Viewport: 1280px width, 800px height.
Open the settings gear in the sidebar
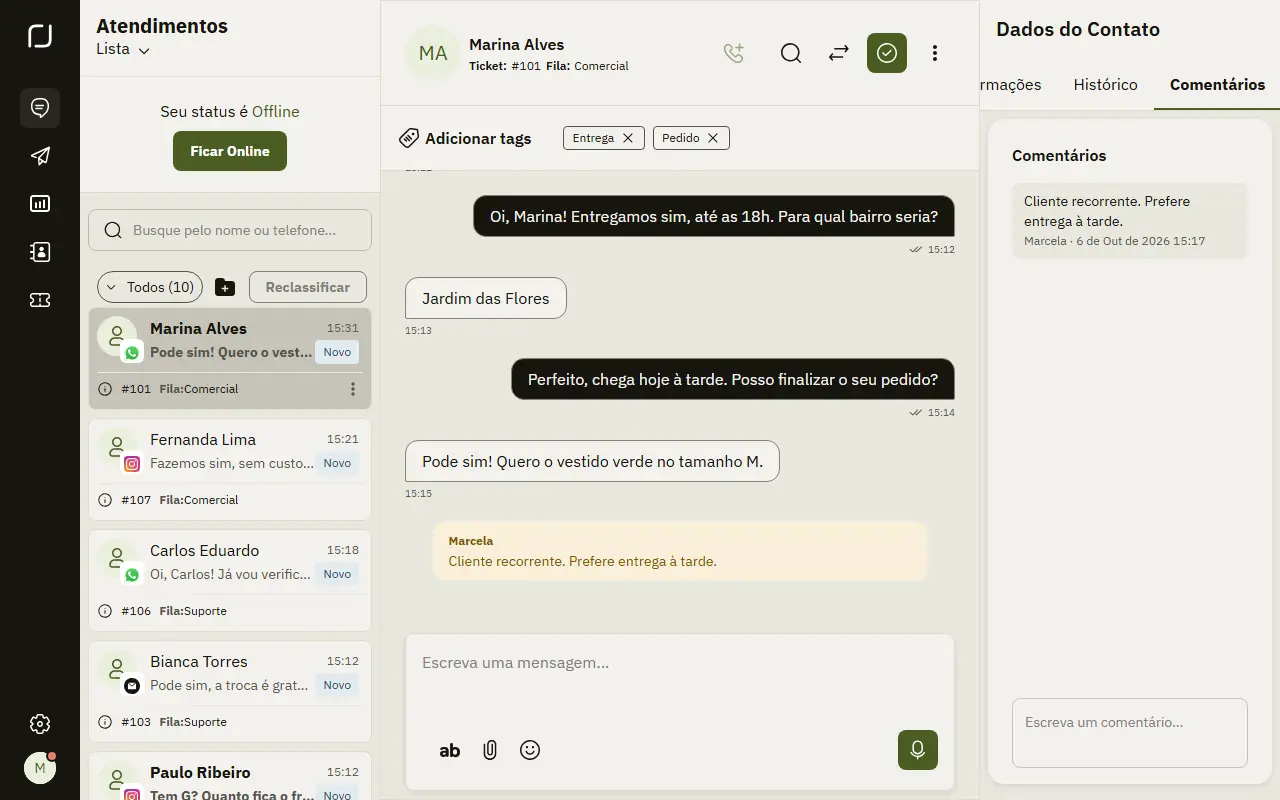pyautogui.click(x=40, y=724)
